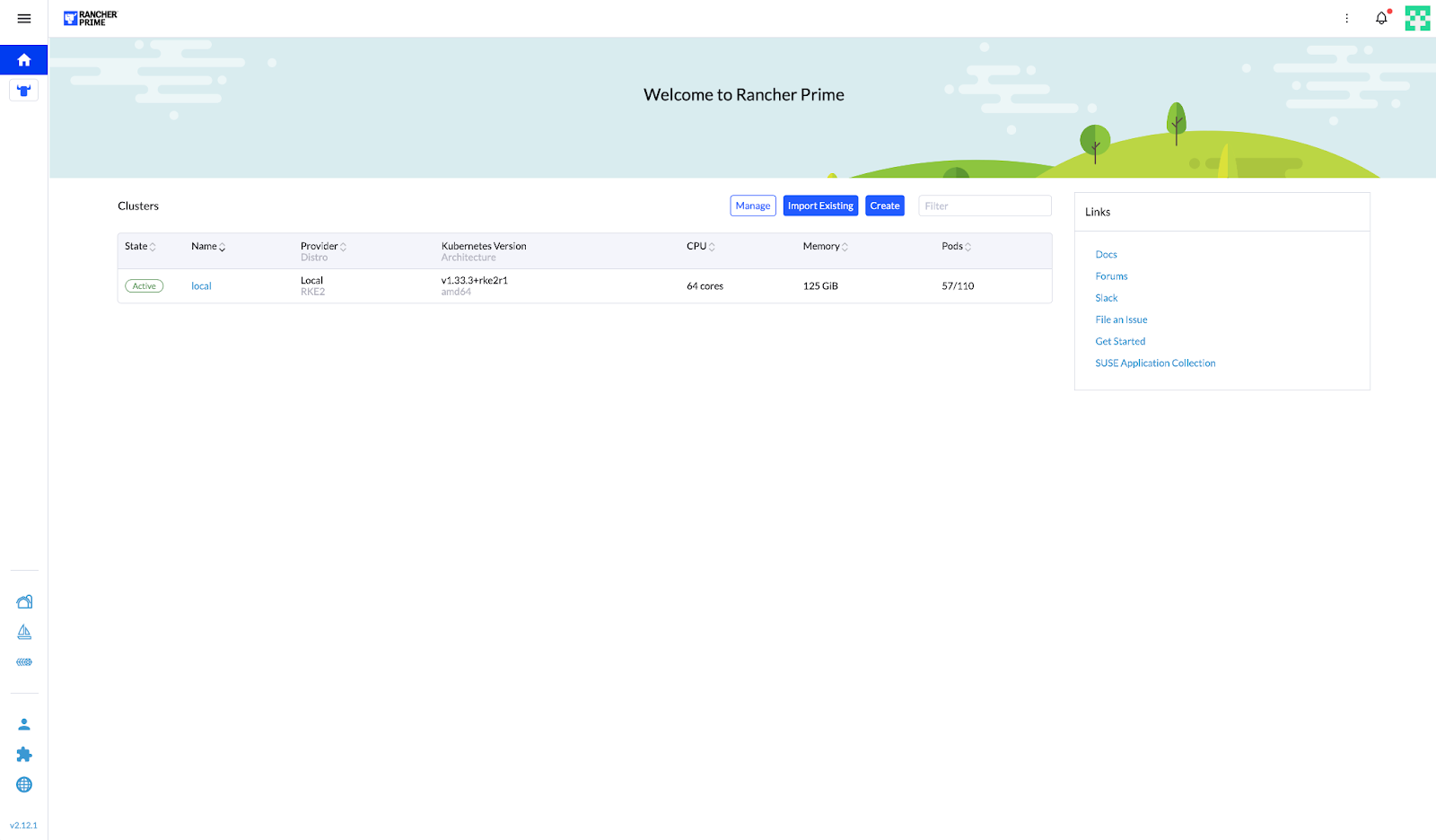Click the Home icon in sidebar
The width and height of the screenshot is (1436, 840).
coord(24,60)
